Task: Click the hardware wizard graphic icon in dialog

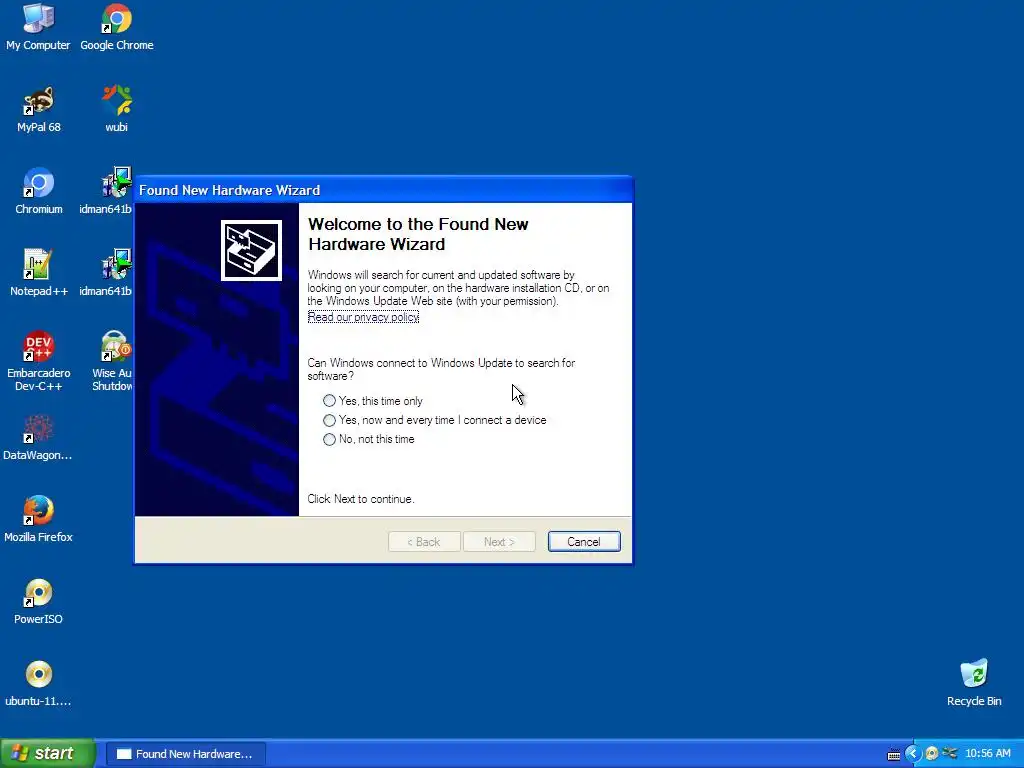Action: (251, 251)
